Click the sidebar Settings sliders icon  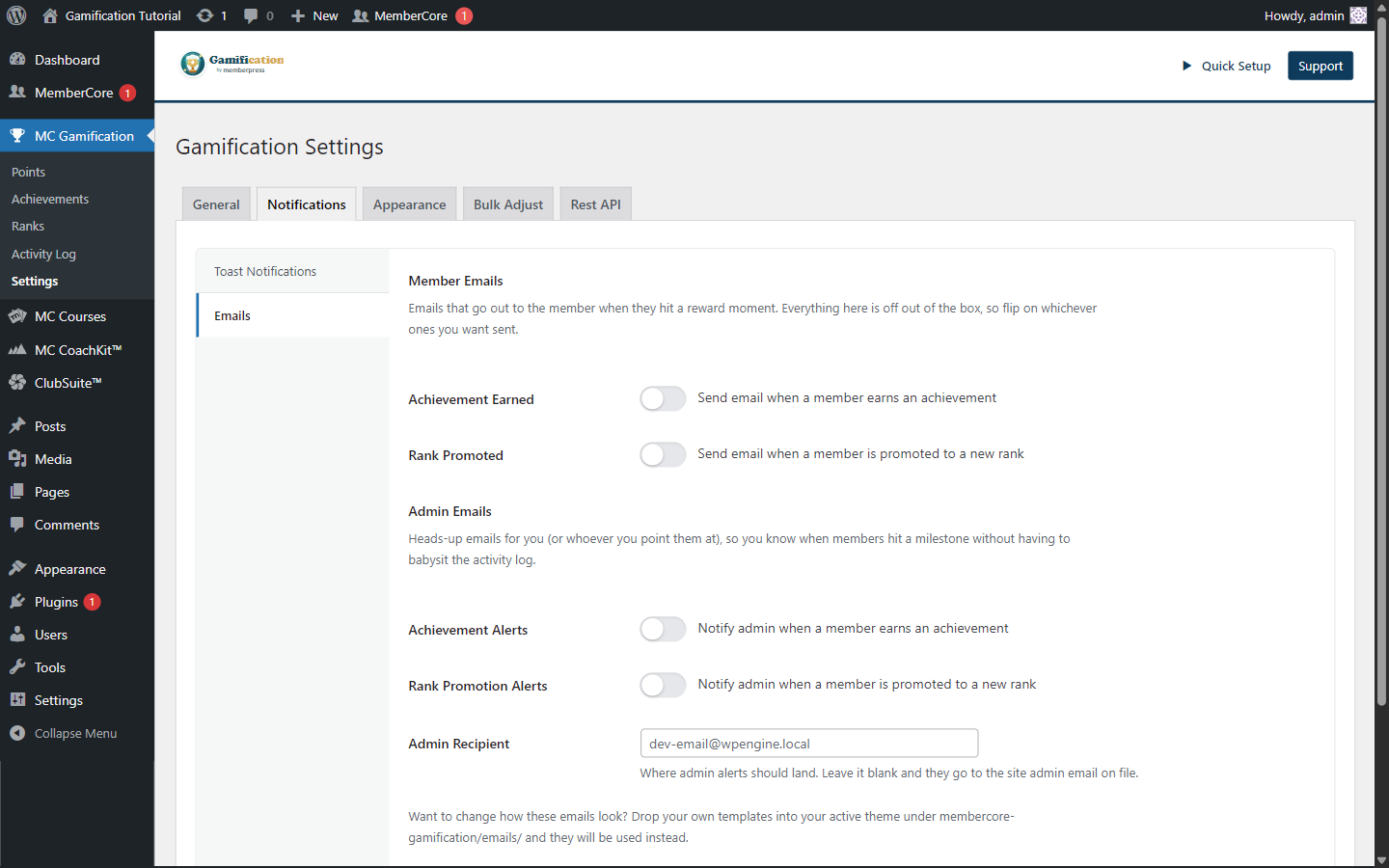17,699
